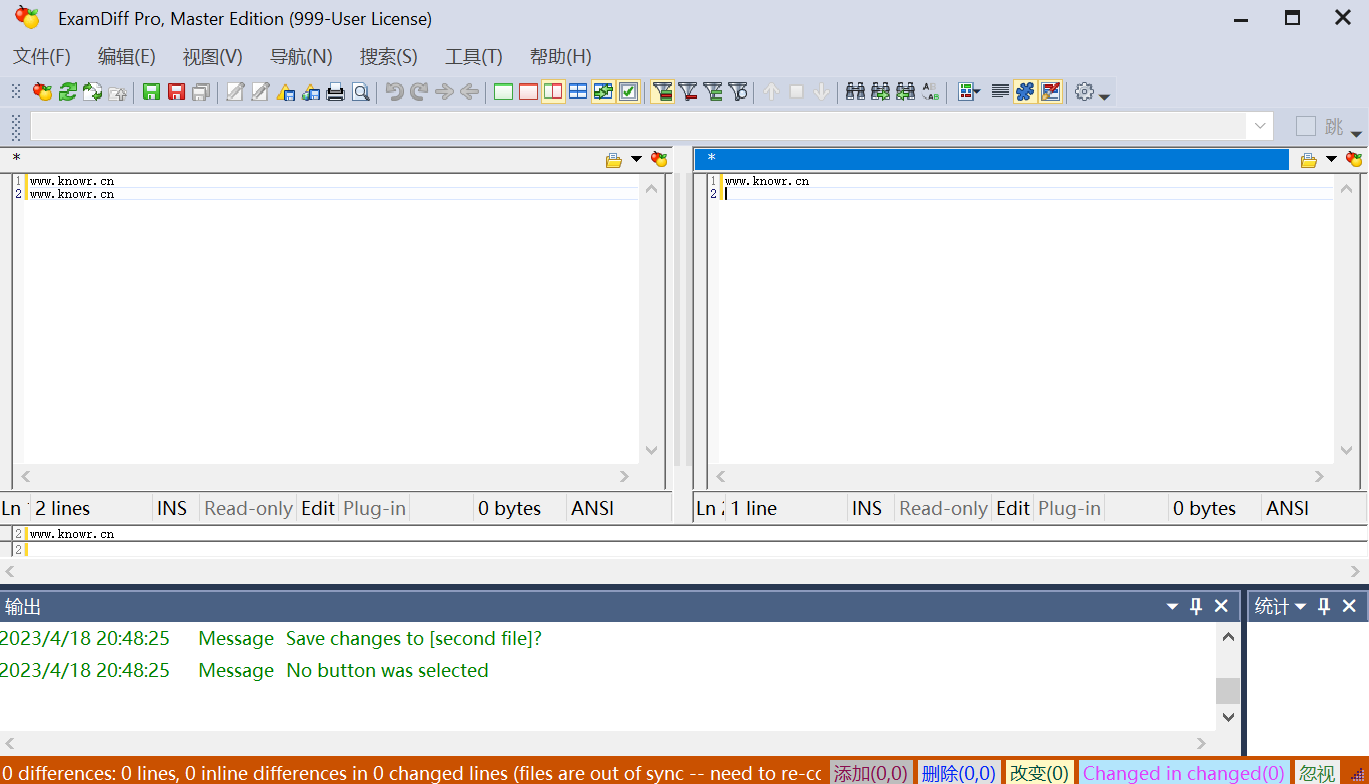Screen dimensions: 1369x784
Task: Click the undo arrow icon
Action: [394, 92]
